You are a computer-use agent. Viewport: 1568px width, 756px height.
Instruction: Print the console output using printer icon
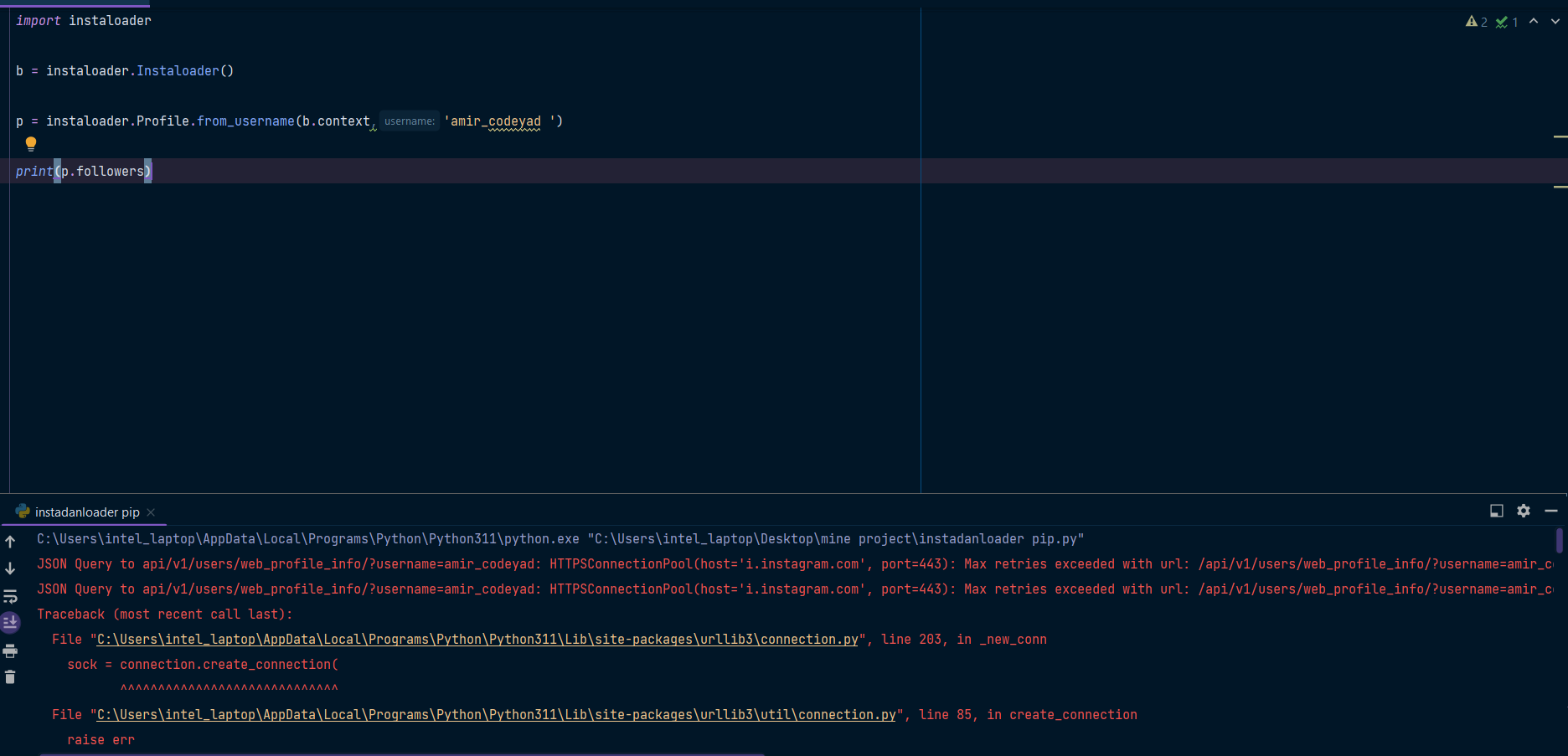pos(11,651)
